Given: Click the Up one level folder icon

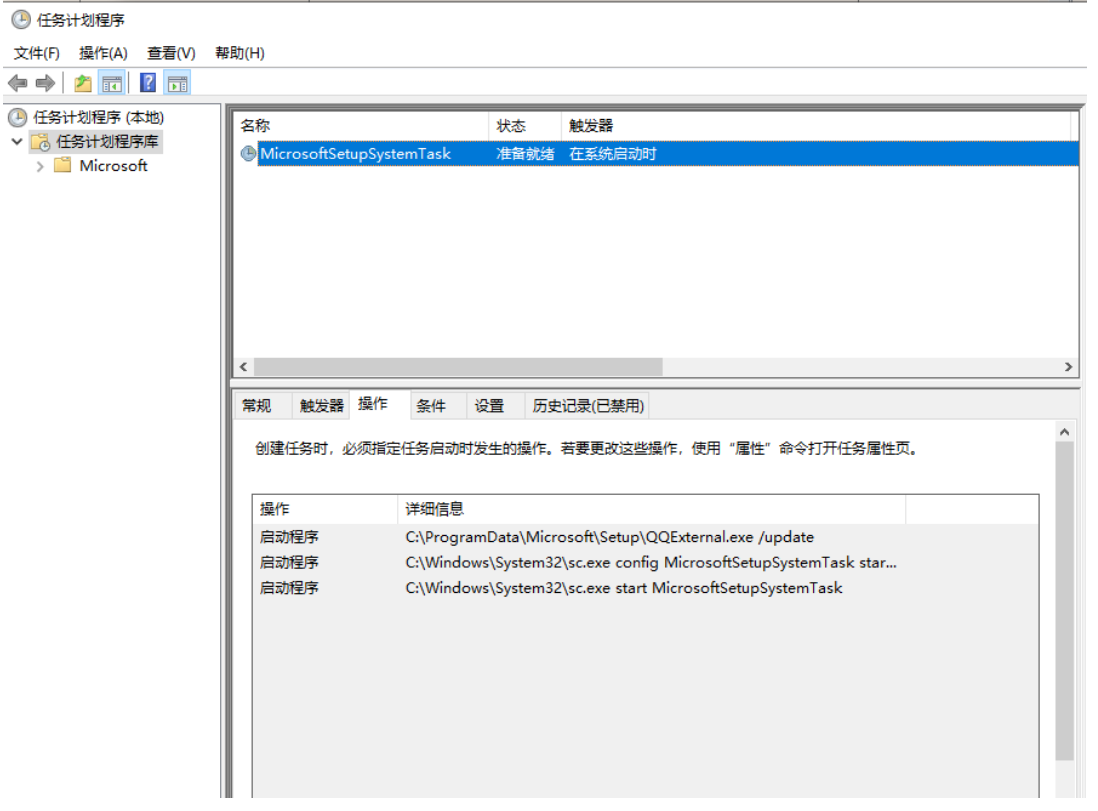Looking at the screenshot, I should tap(83, 83).
